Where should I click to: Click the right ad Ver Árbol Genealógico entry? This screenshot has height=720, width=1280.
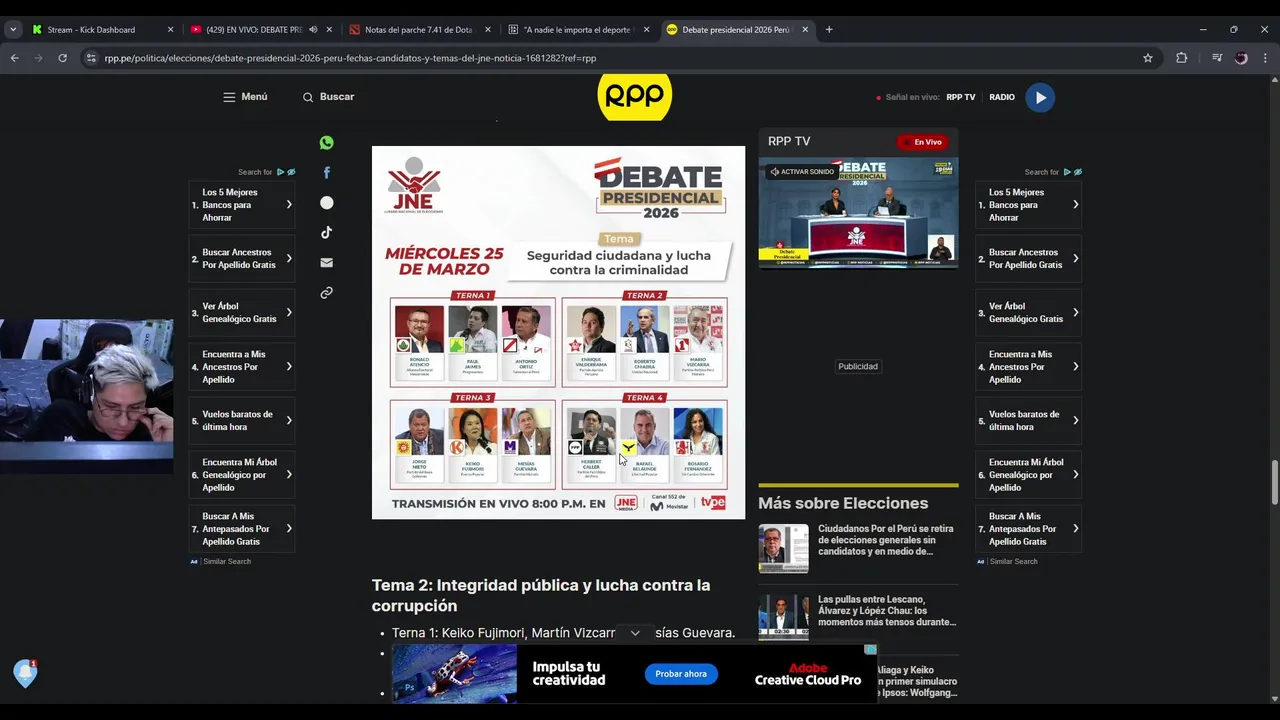(x=1029, y=313)
